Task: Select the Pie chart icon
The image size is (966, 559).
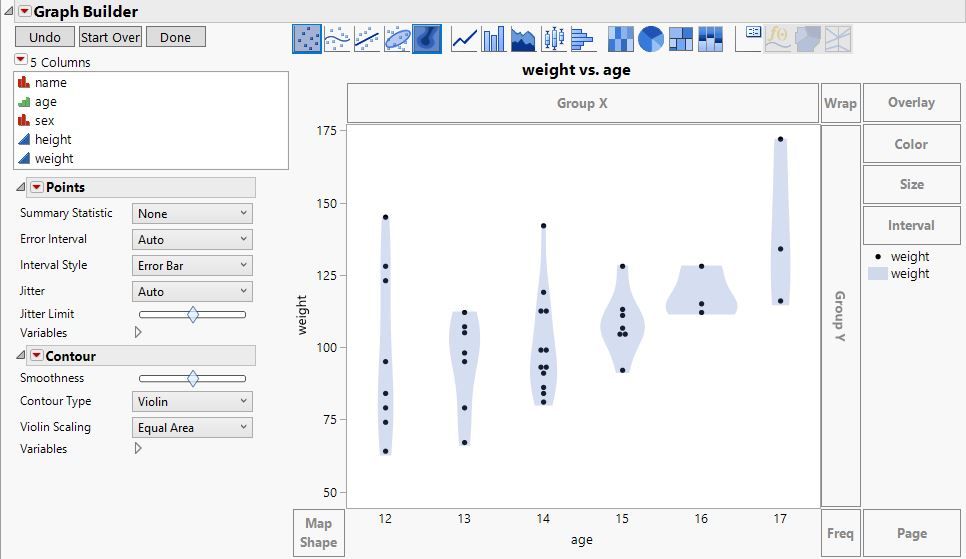Action: [x=651, y=39]
